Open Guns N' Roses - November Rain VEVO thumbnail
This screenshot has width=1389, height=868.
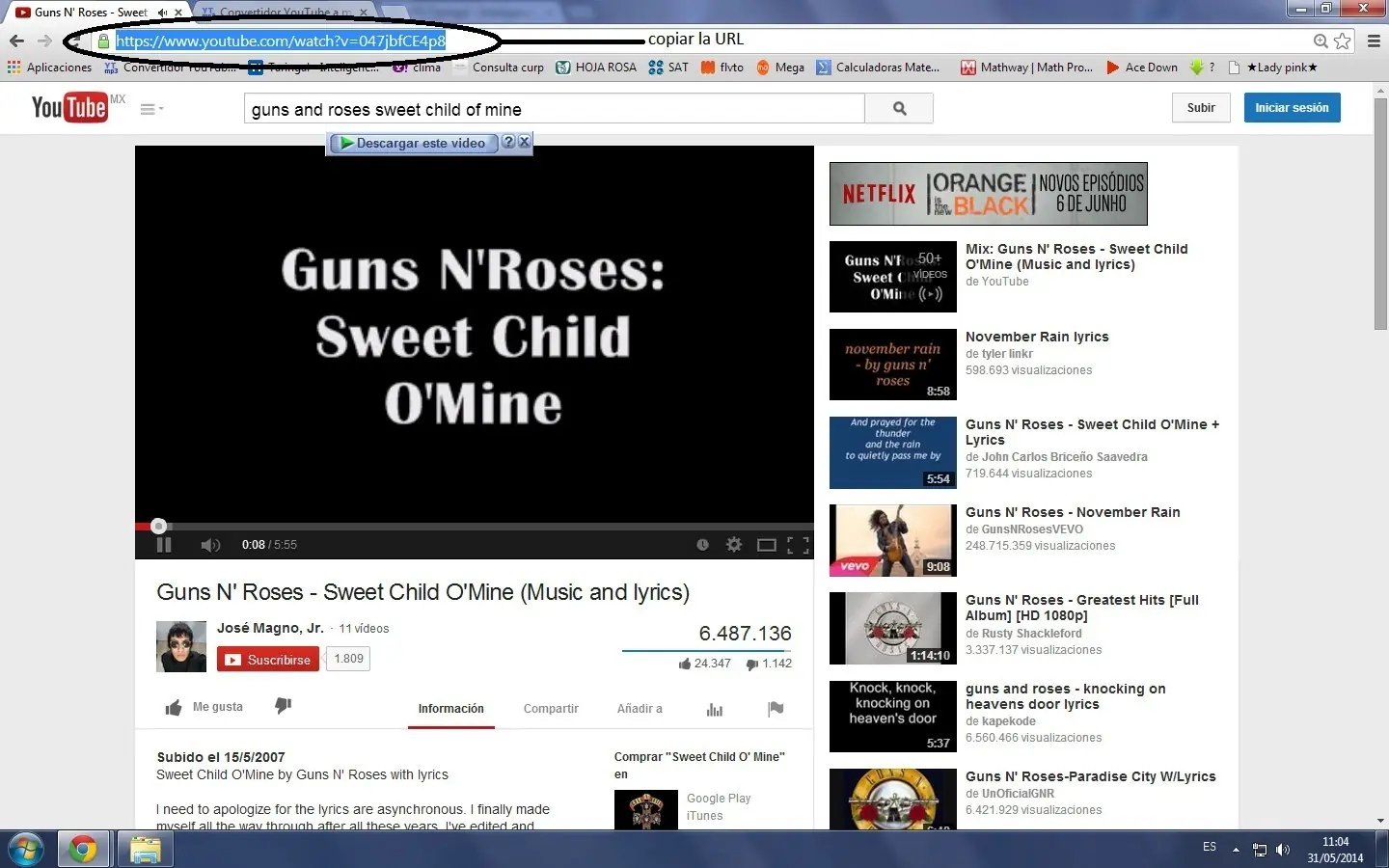click(x=893, y=540)
